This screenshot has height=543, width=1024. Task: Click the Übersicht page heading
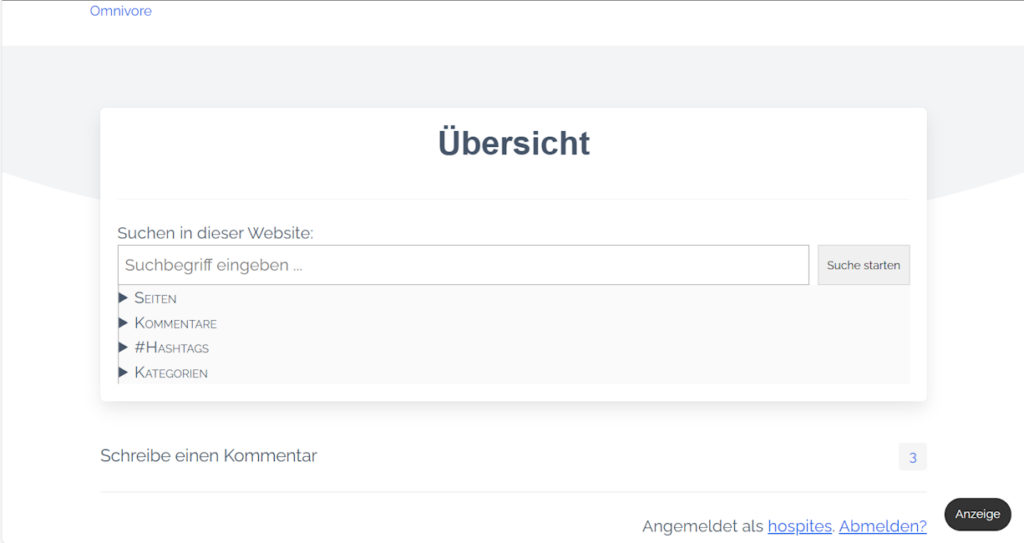[514, 143]
